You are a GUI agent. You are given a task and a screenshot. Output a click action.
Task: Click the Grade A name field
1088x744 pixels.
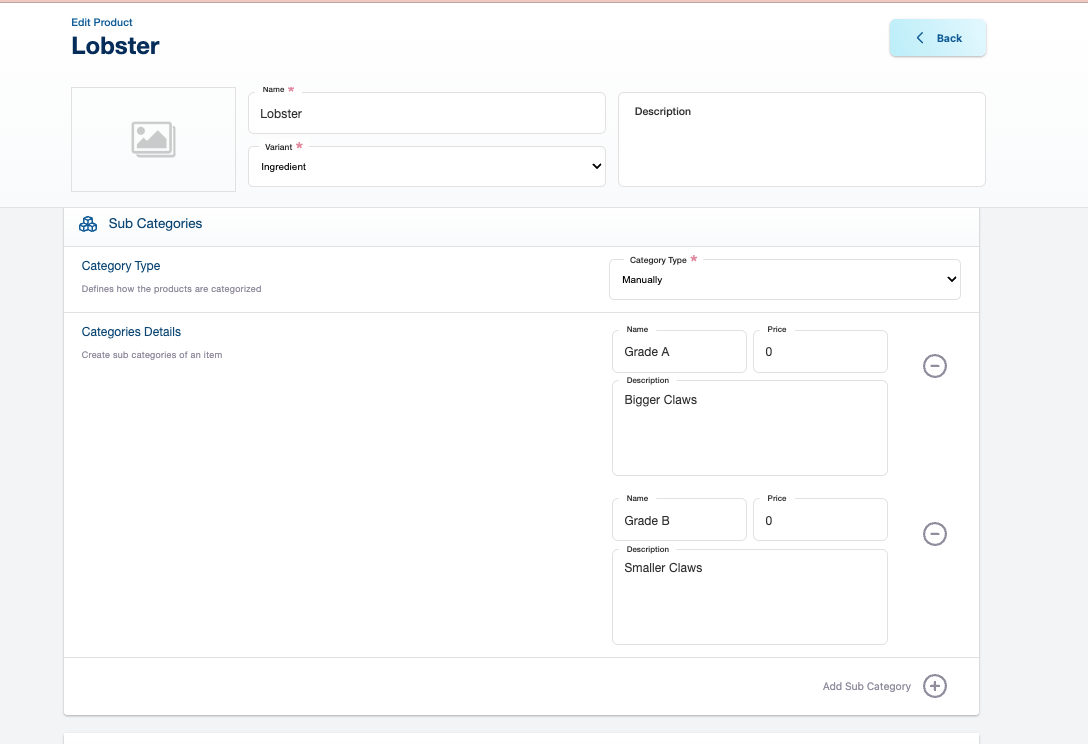679,352
